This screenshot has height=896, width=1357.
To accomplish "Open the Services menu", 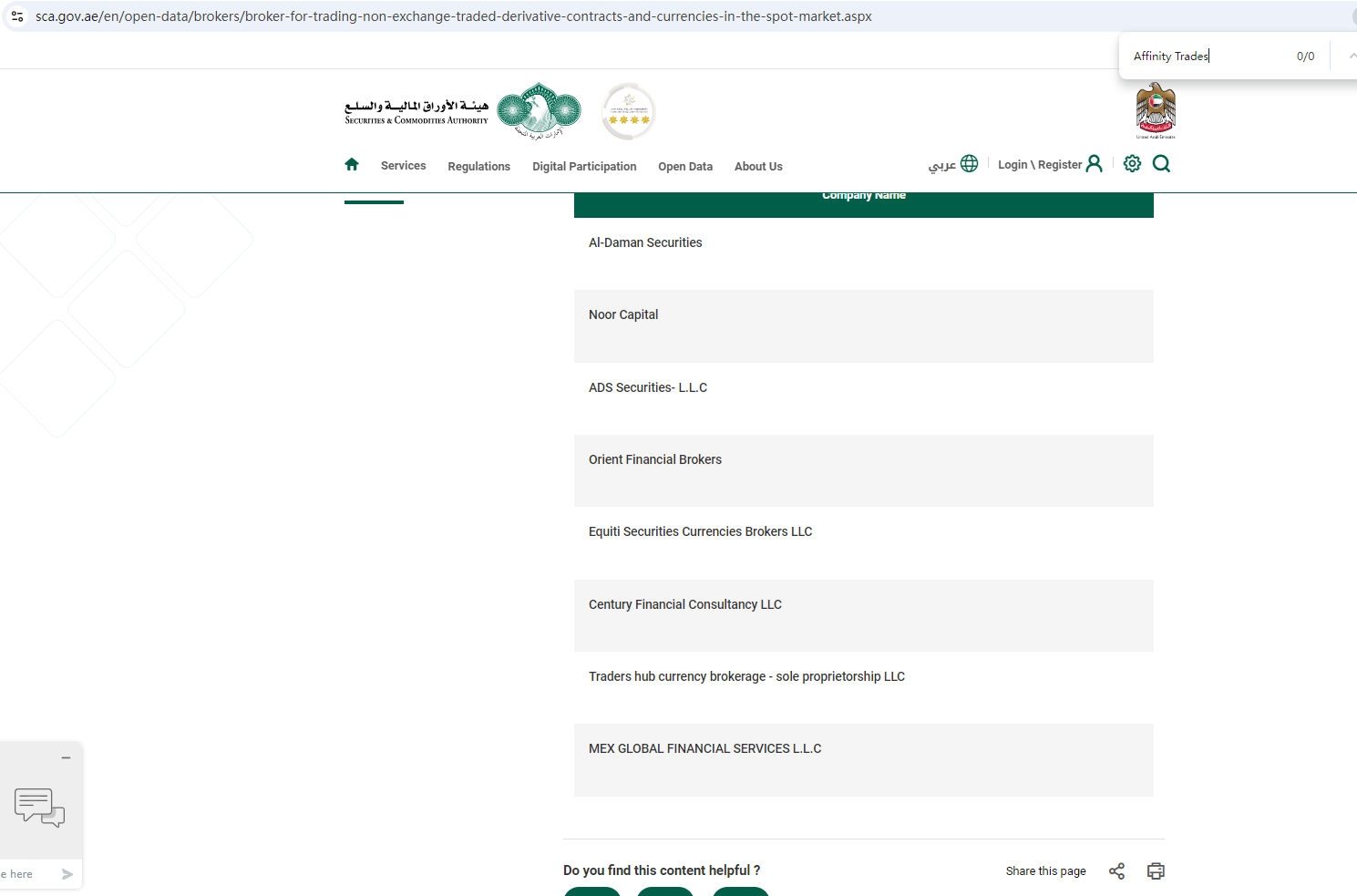I will [x=403, y=166].
